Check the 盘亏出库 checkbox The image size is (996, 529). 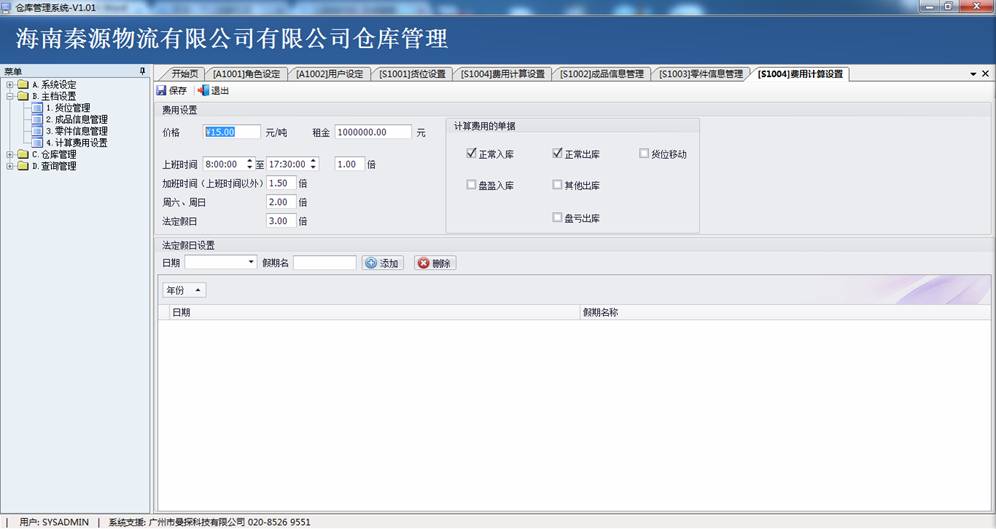tap(557, 217)
